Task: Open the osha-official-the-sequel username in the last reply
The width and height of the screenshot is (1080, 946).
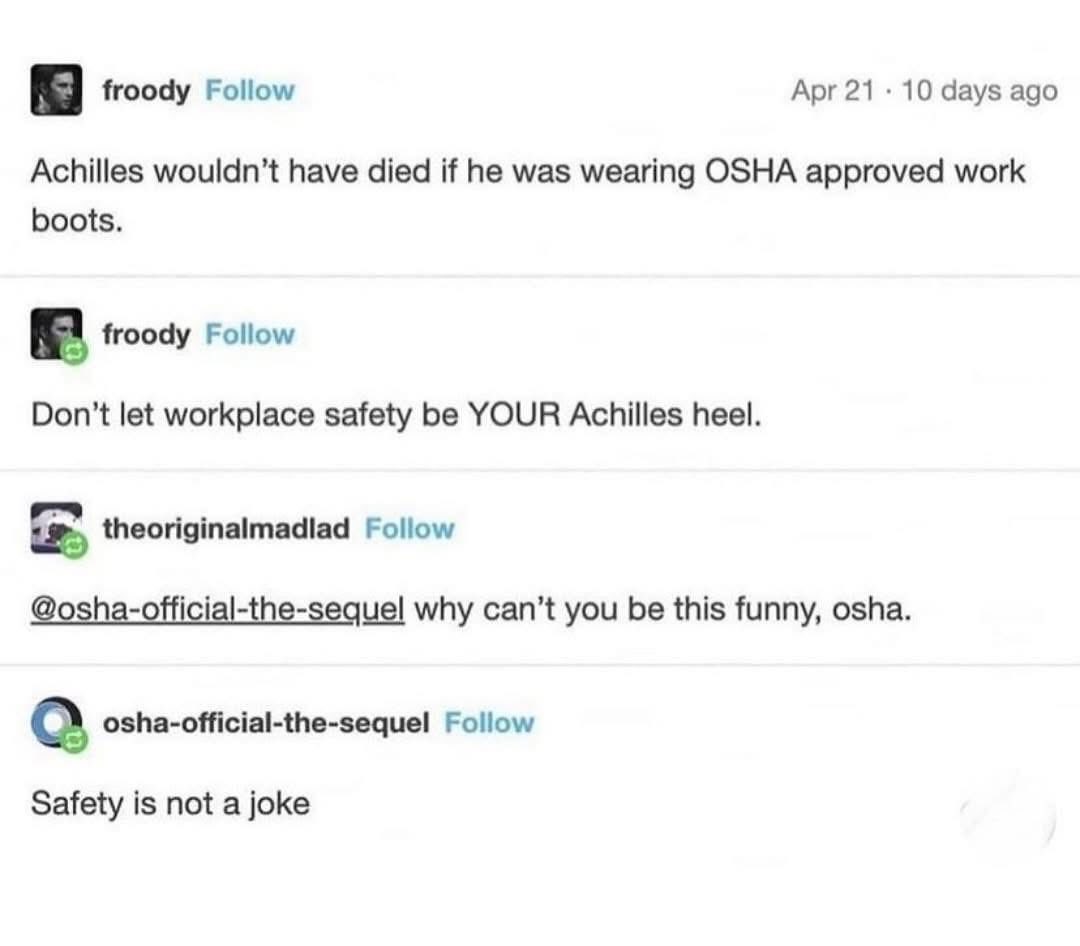Action: click(267, 722)
